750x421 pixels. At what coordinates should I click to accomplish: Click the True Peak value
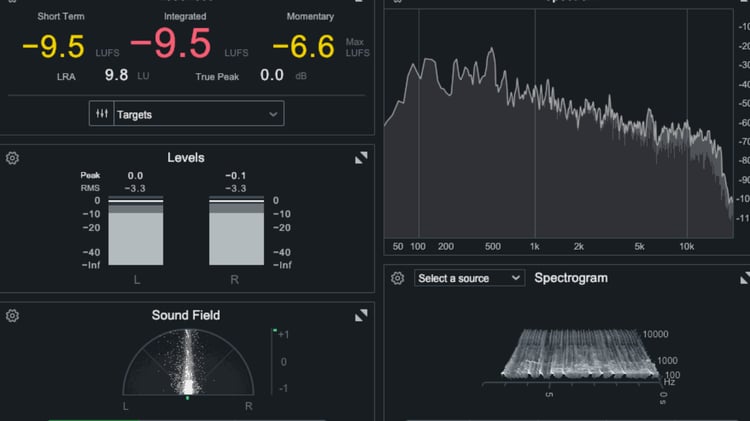[272, 75]
